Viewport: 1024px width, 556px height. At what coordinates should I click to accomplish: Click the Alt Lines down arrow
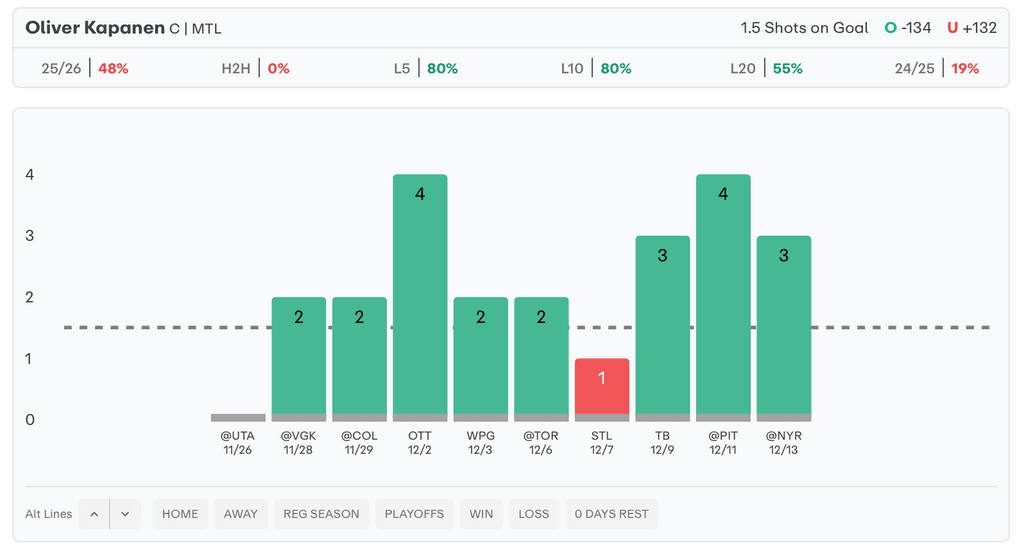(125, 514)
